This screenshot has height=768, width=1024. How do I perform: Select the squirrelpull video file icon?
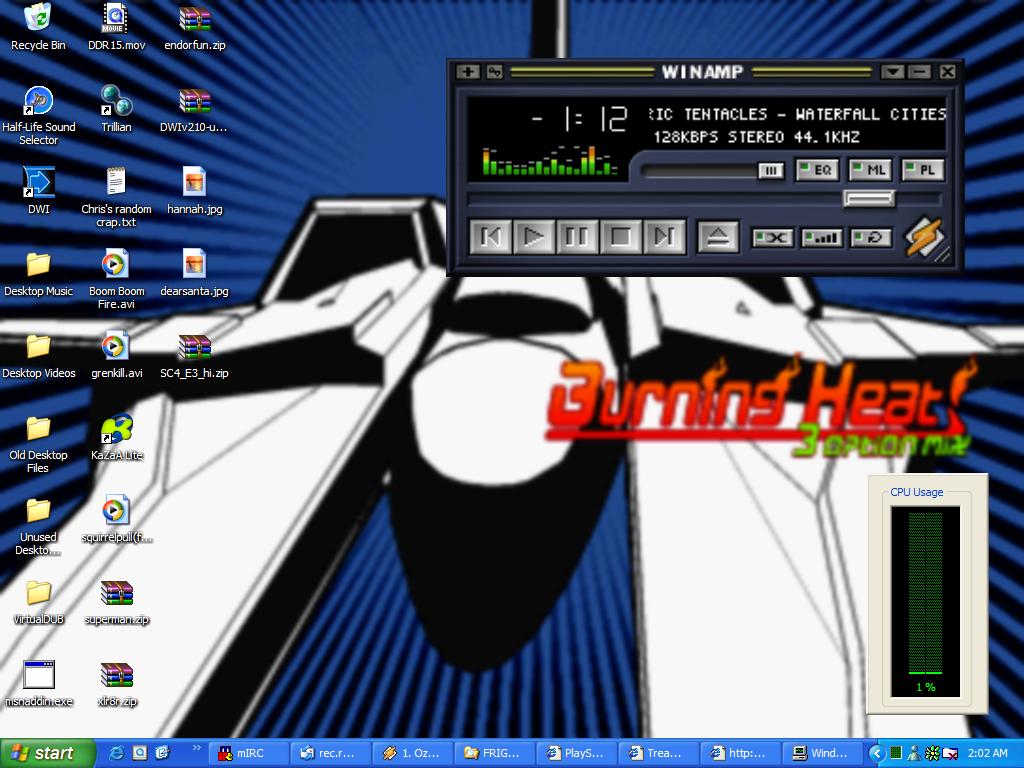[x=116, y=511]
